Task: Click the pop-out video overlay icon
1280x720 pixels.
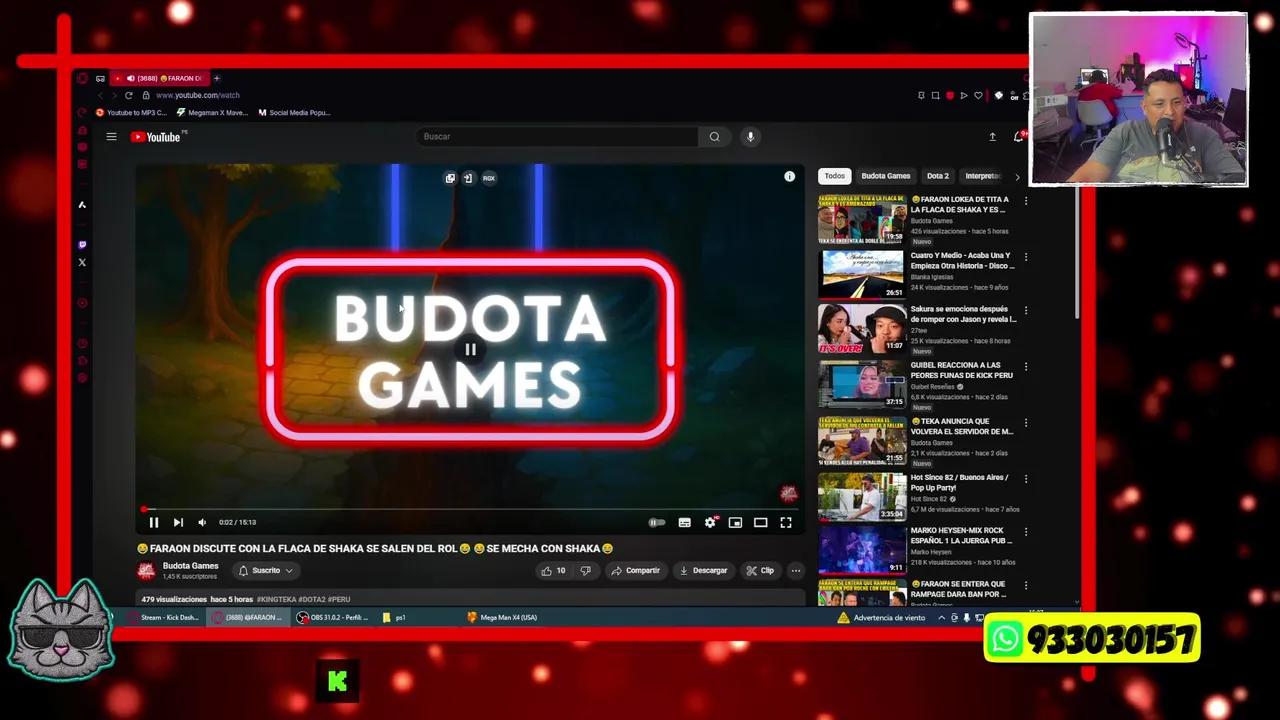Action: click(450, 178)
